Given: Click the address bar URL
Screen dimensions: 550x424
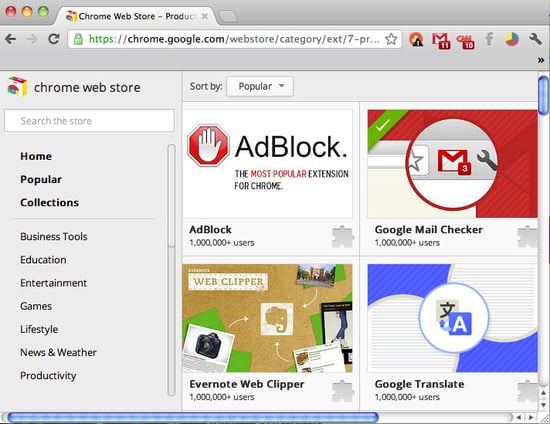Looking at the screenshot, I should [x=234, y=39].
